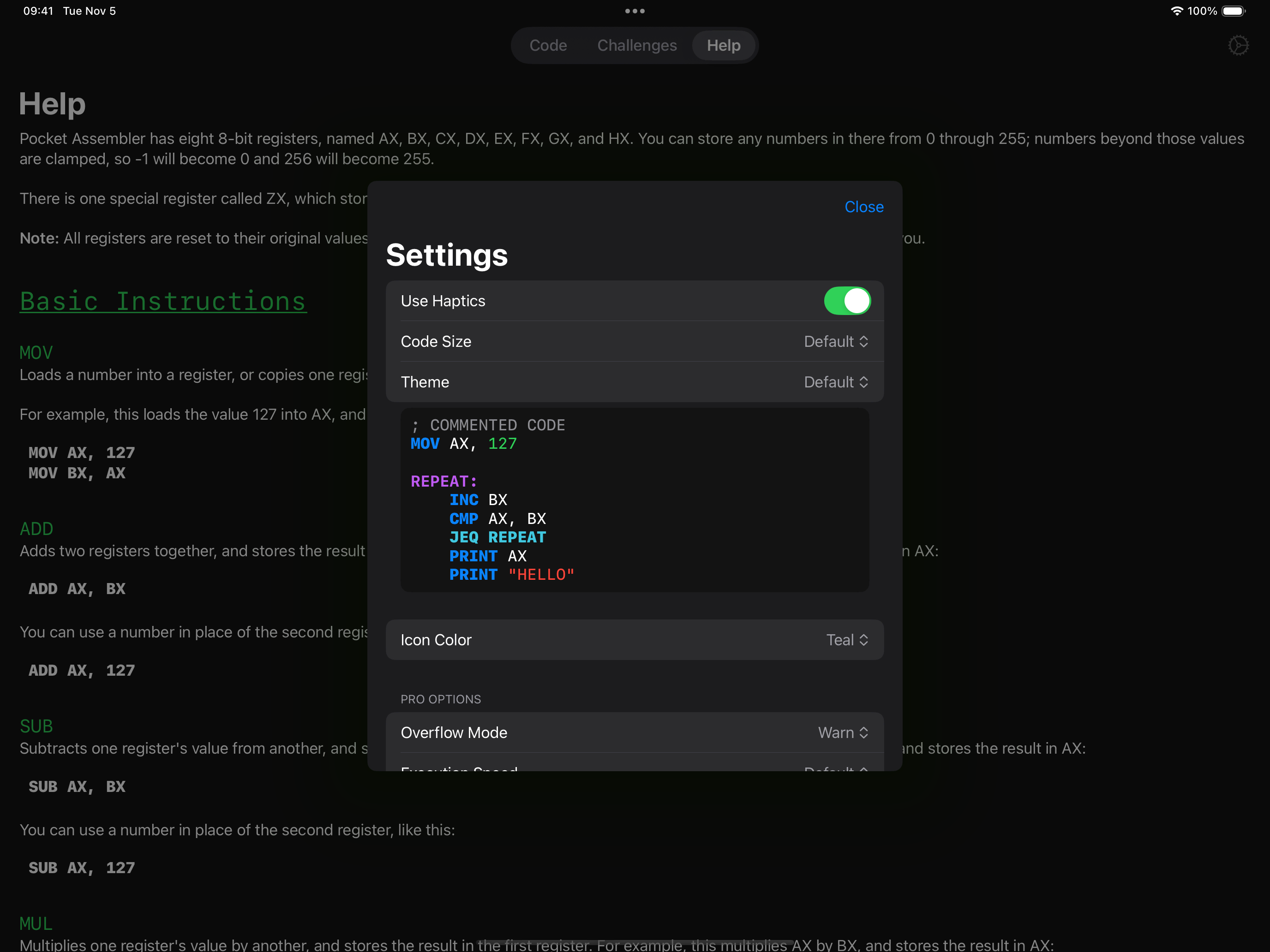1270x952 pixels.
Task: Tap the three-dot multitasking indicator
Action: 635,11
